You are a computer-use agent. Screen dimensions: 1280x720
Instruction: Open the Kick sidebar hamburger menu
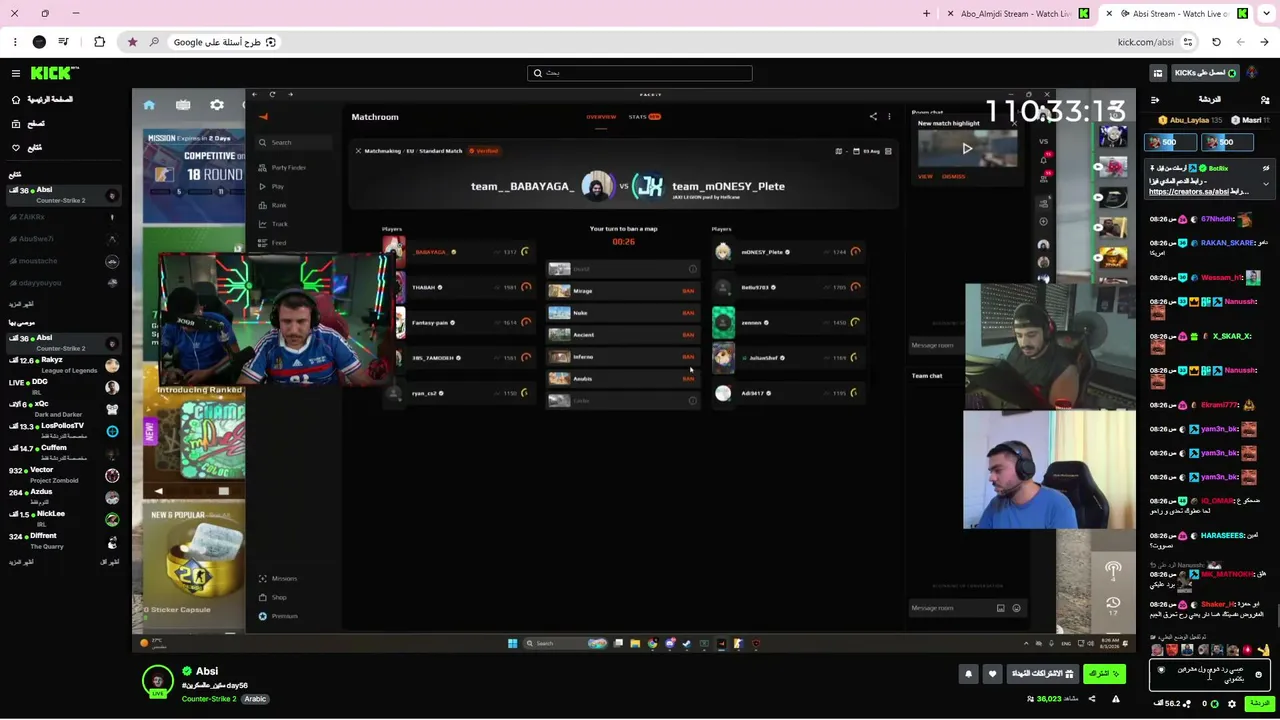pyautogui.click(x=16, y=73)
